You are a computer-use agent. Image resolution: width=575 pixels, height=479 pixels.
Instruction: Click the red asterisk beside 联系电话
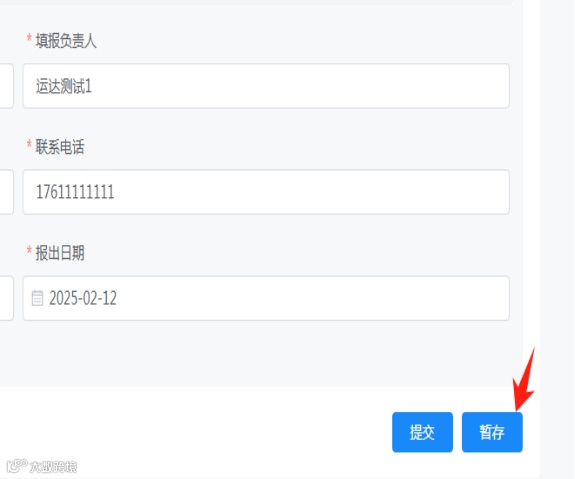[29, 144]
